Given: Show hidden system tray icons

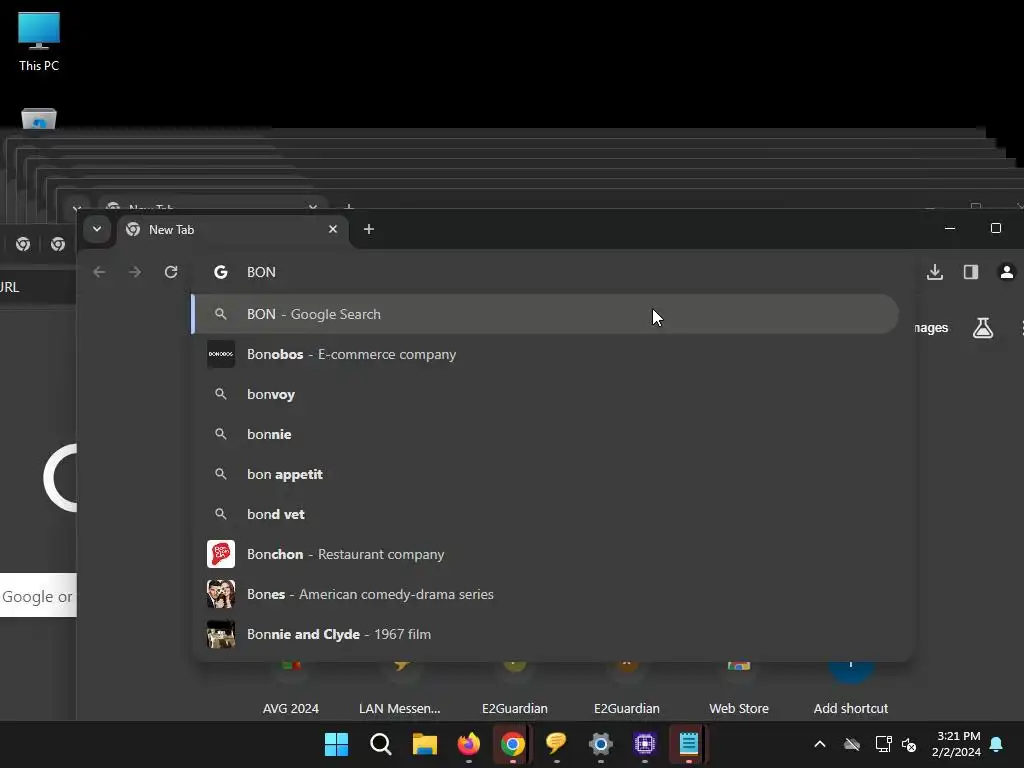Looking at the screenshot, I should click(820, 744).
